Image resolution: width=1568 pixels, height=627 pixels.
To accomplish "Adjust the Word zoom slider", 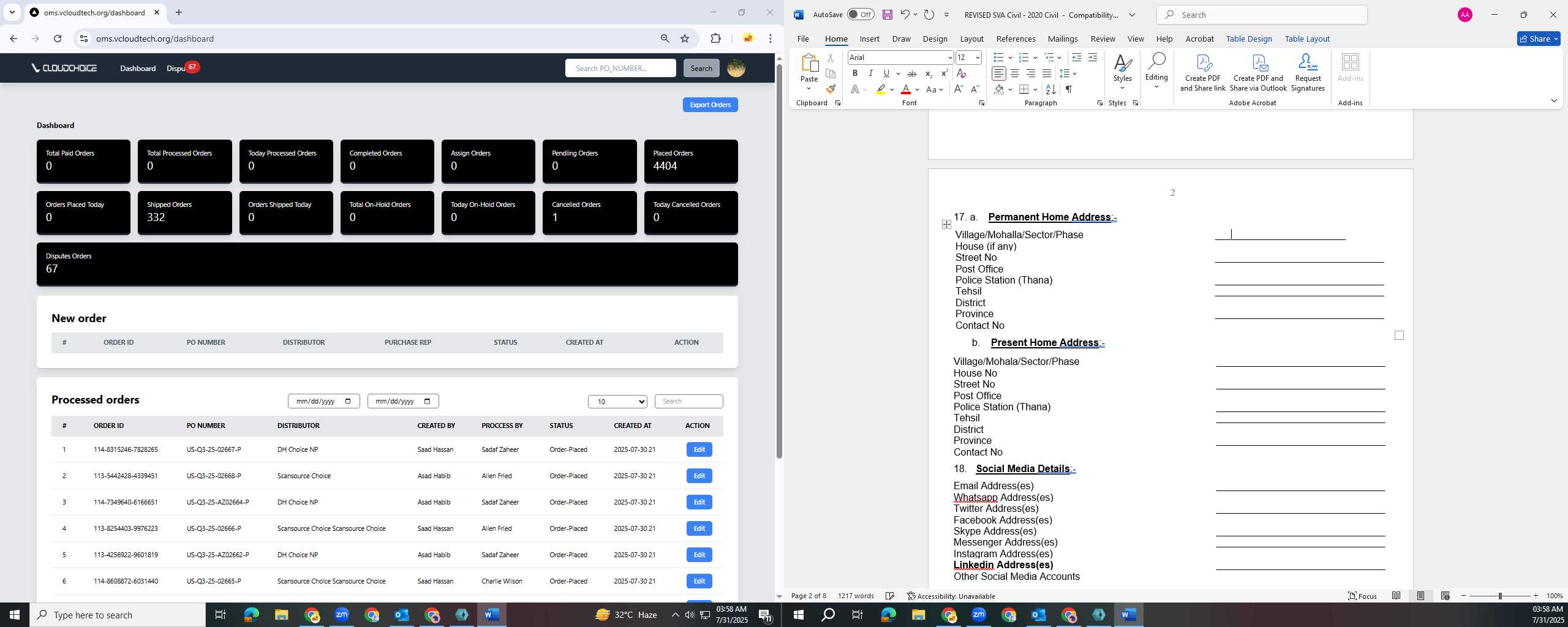I will click(1499, 596).
